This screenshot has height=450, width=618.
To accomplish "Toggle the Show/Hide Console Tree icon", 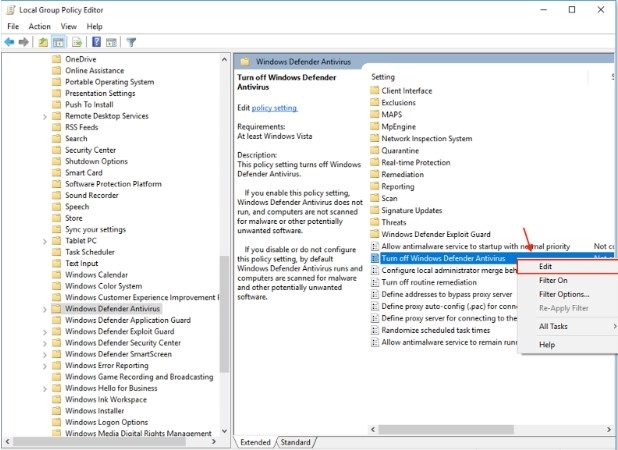I will point(59,42).
